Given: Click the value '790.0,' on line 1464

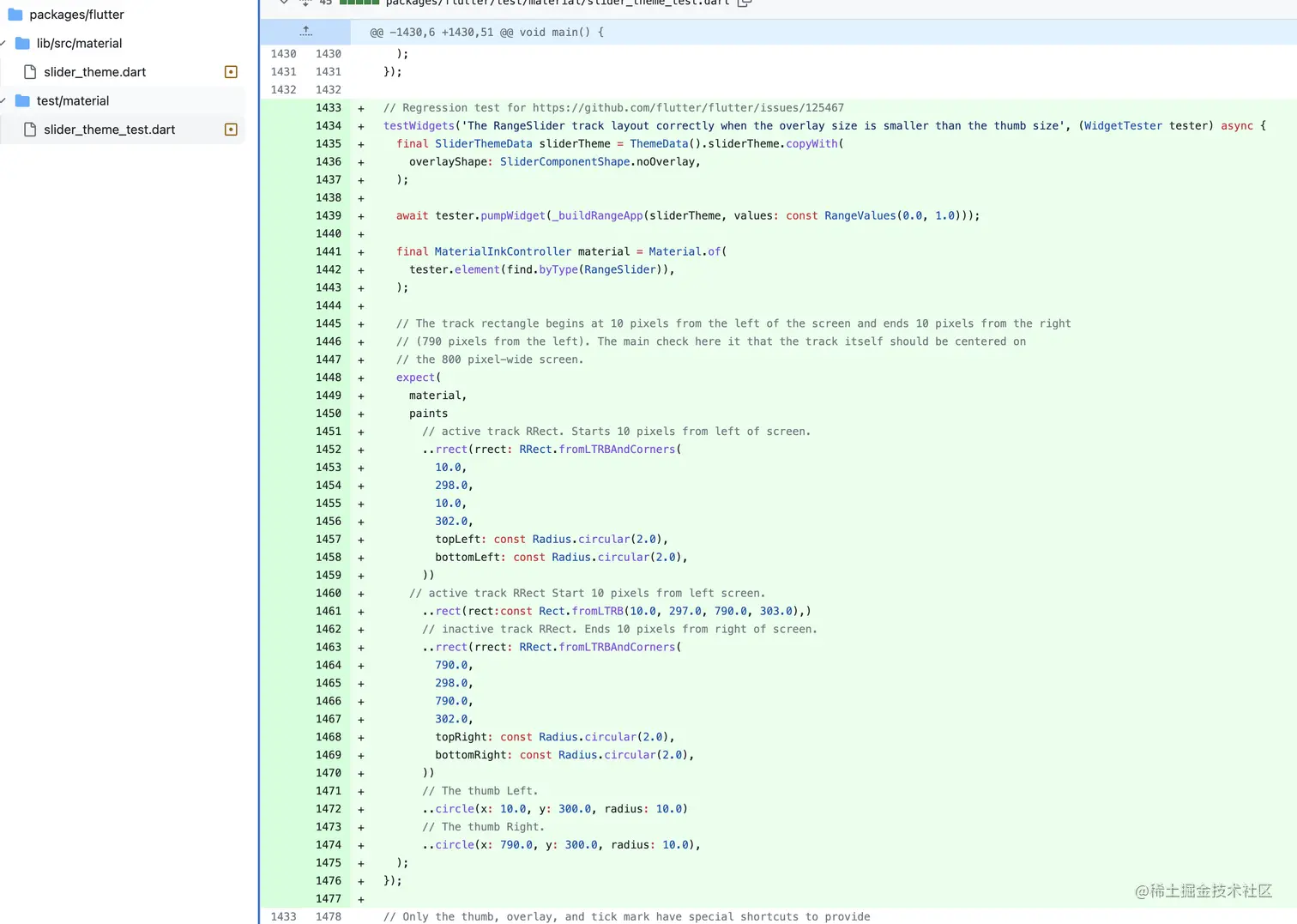Looking at the screenshot, I should pos(455,666).
